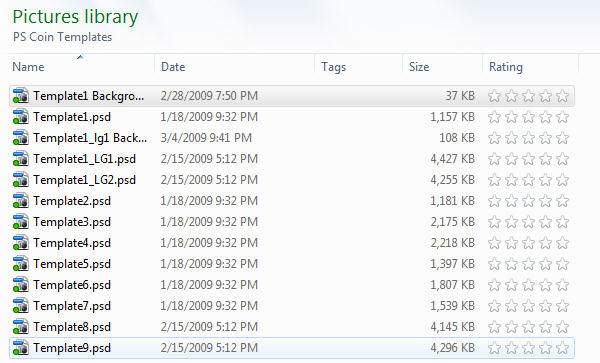Select the Template4.psd file name

72,243
